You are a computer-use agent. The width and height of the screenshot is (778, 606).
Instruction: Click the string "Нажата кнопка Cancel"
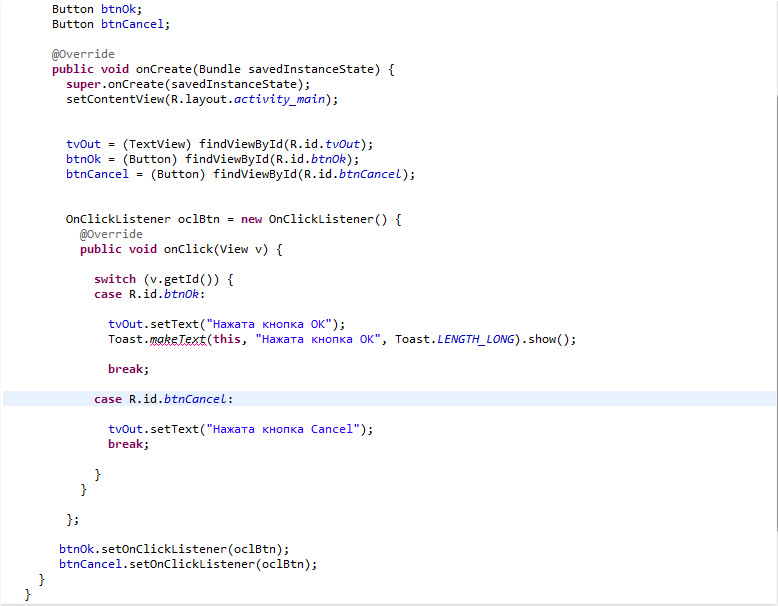click(x=283, y=429)
